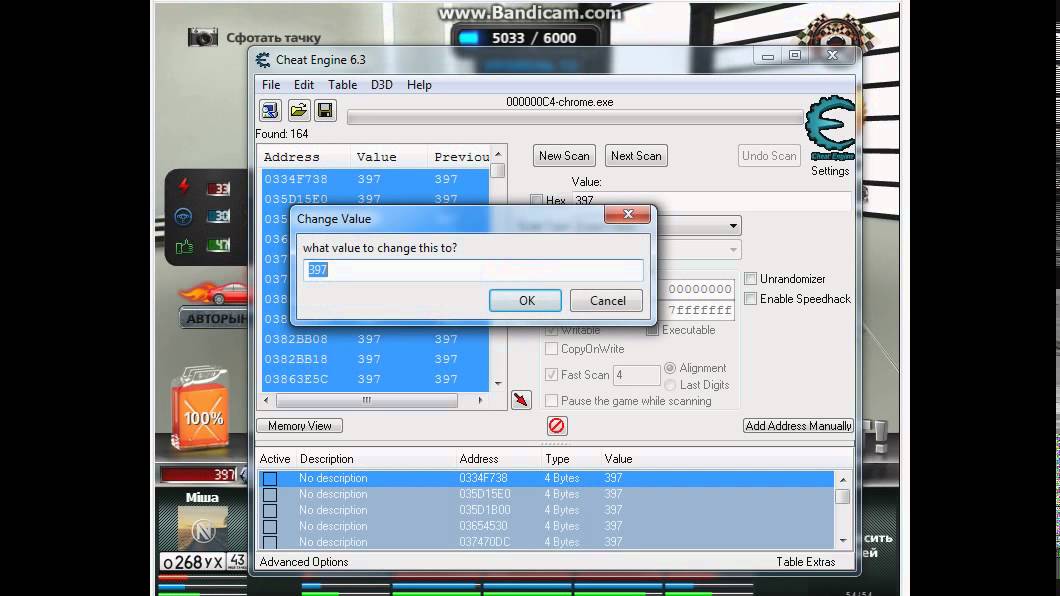This screenshot has height=596, width=1060.
Task: Click Advanced Options
Action: tap(304, 562)
